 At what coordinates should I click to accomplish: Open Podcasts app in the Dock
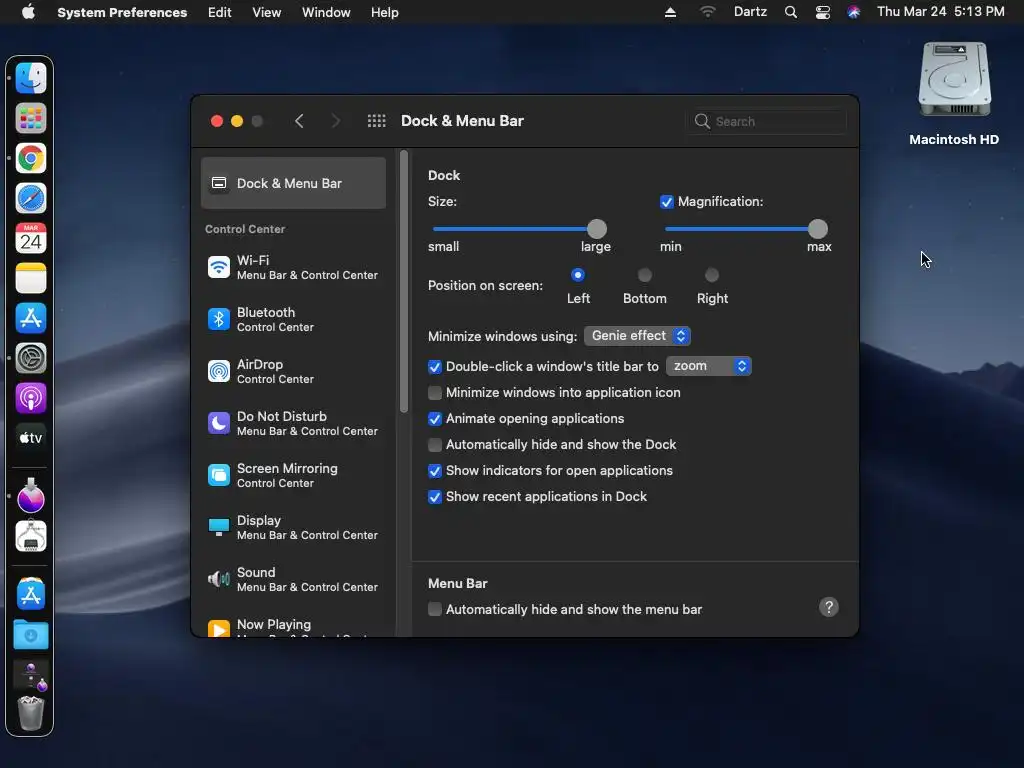(x=31, y=398)
